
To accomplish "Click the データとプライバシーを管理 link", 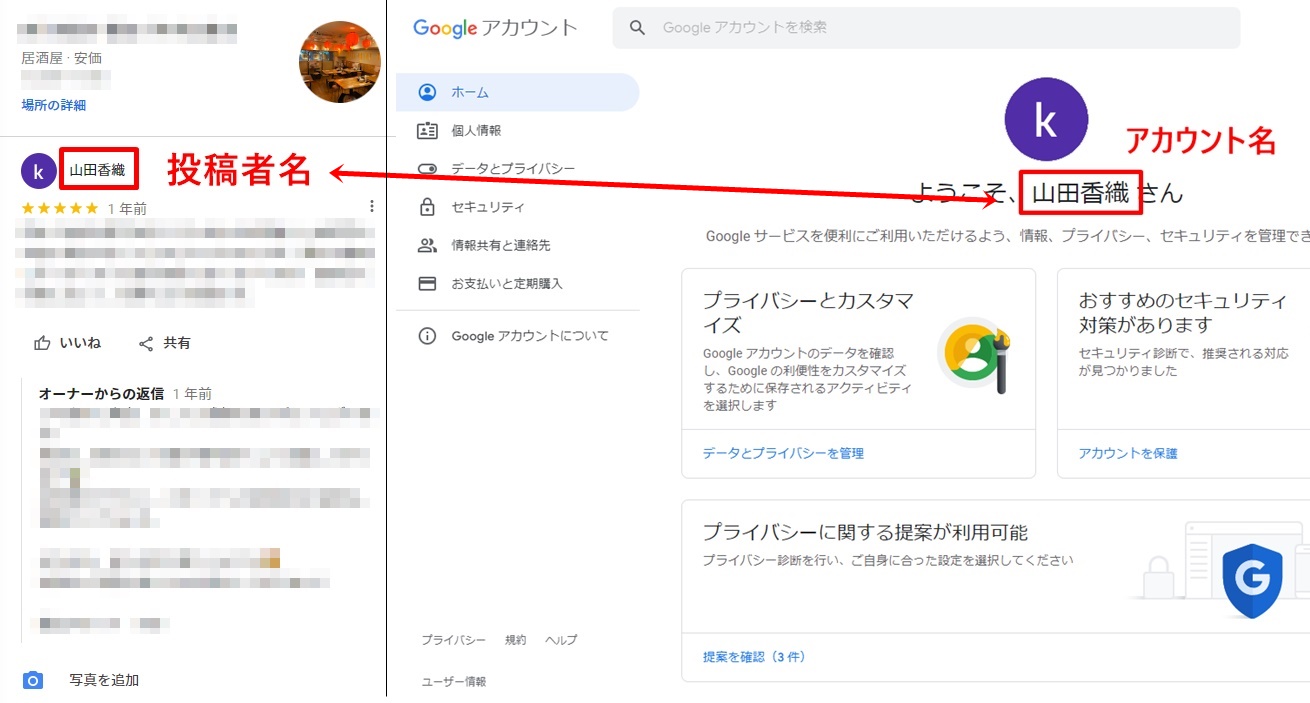I will coord(783,453).
